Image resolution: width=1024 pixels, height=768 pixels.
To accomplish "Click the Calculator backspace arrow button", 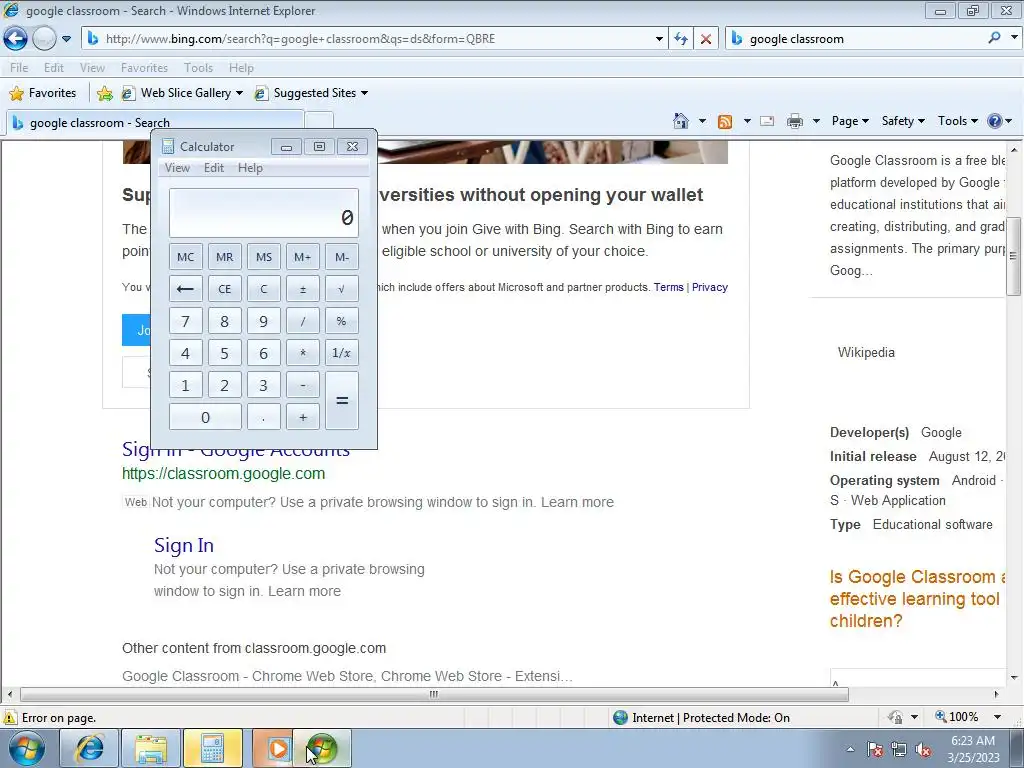I will tap(185, 289).
